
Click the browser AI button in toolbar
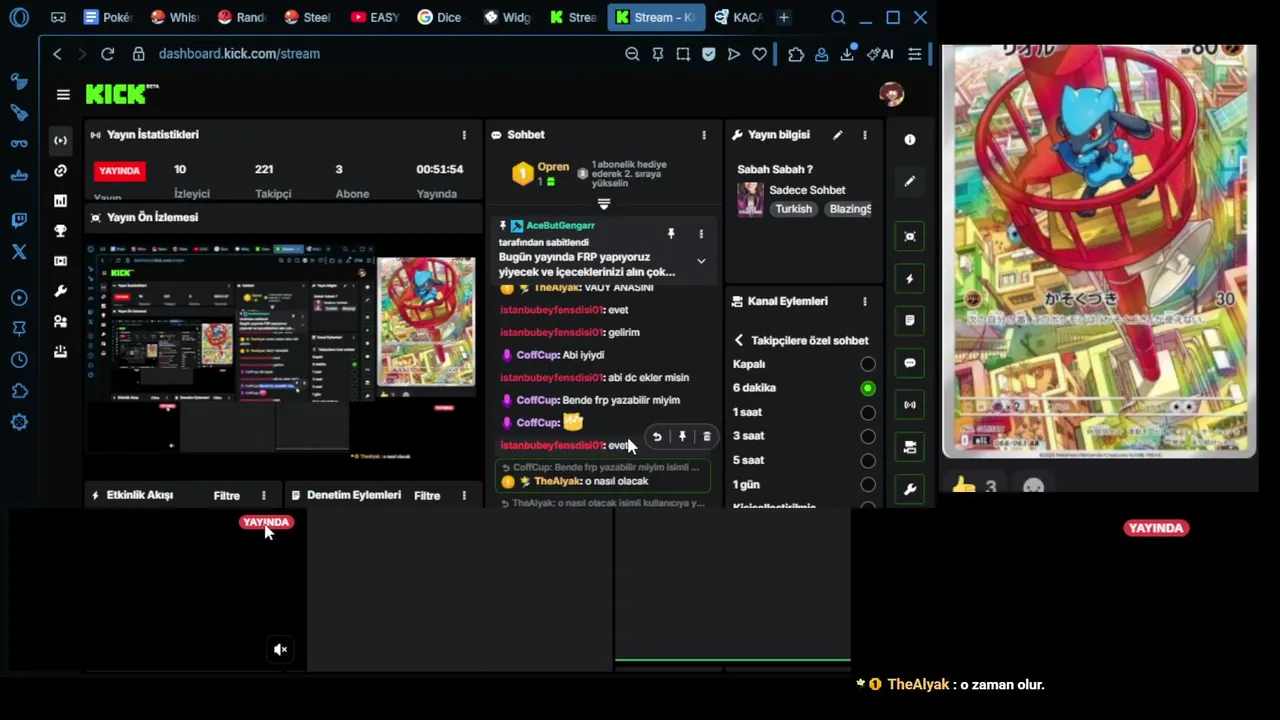point(881,54)
